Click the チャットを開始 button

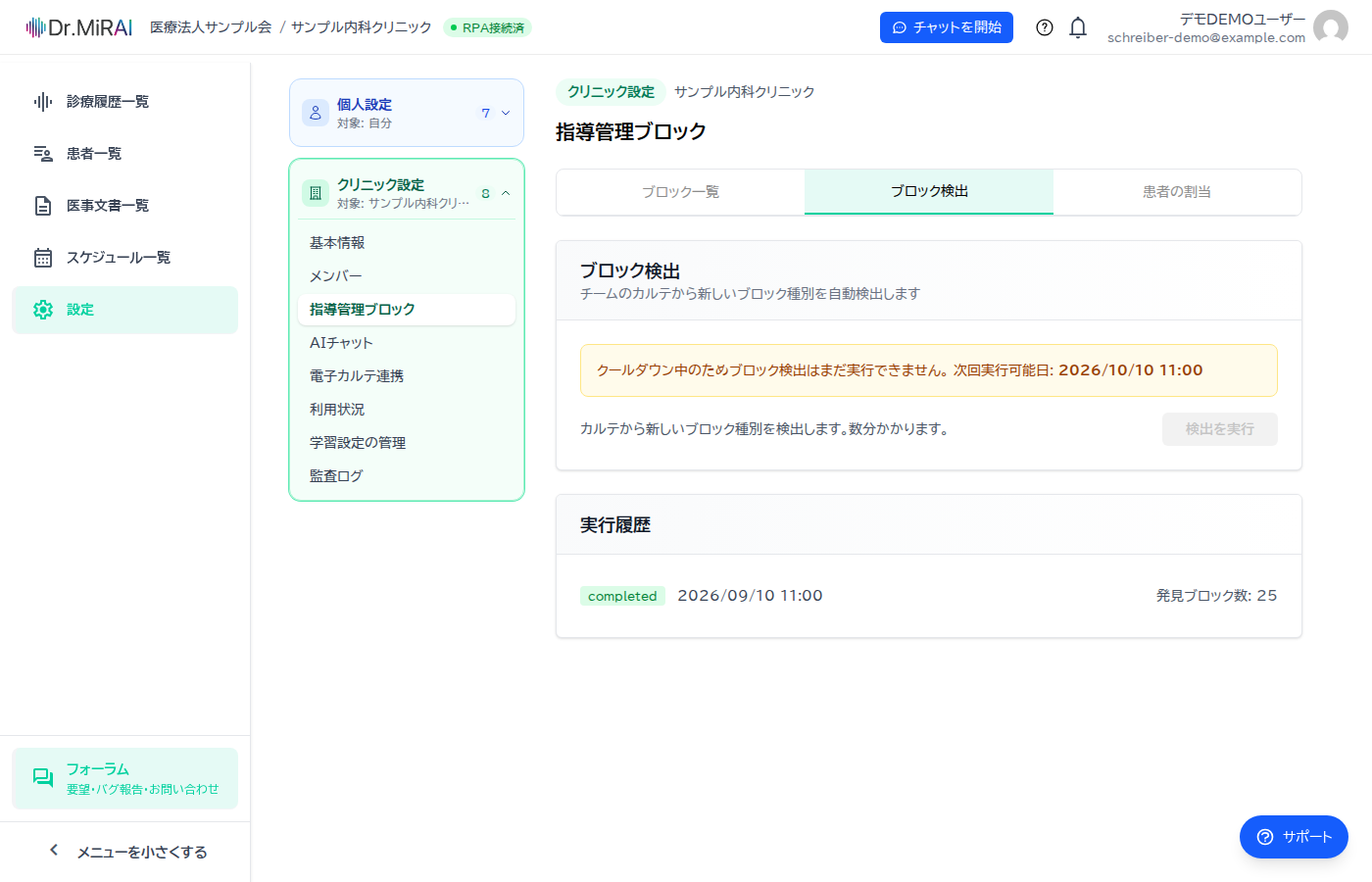947,27
